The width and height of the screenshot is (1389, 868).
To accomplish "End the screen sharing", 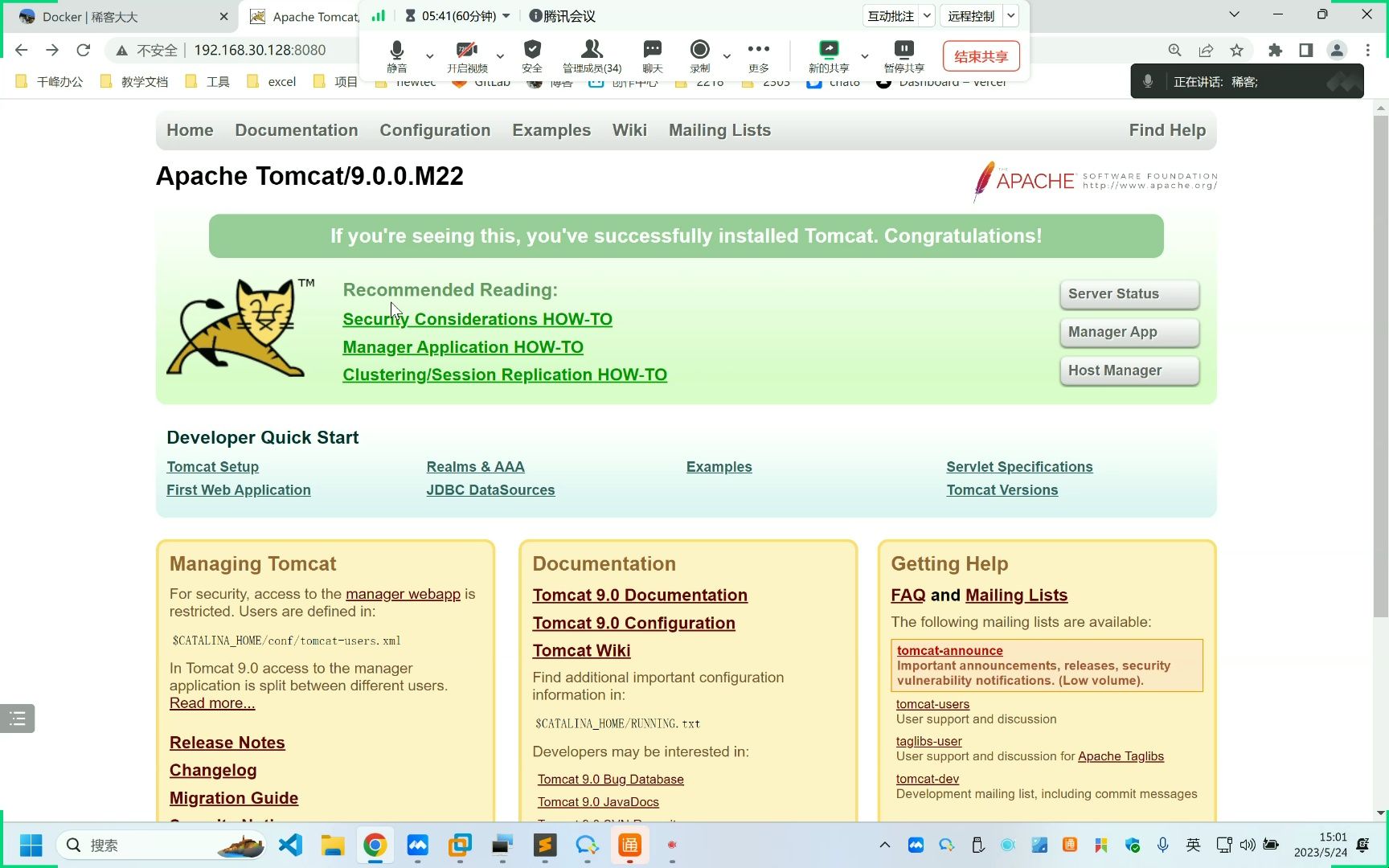I will click(981, 56).
